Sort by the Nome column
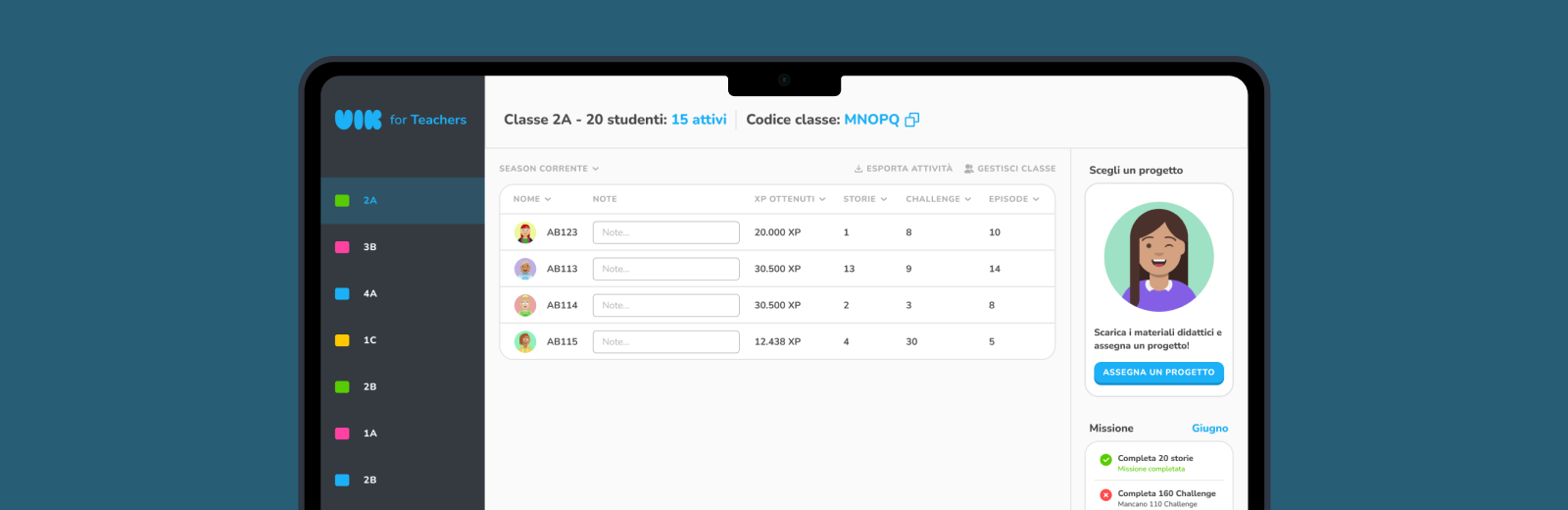The height and width of the screenshot is (510, 1568). (x=532, y=199)
